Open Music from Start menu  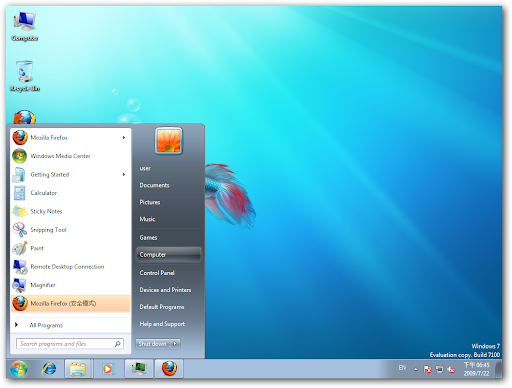tap(147, 219)
